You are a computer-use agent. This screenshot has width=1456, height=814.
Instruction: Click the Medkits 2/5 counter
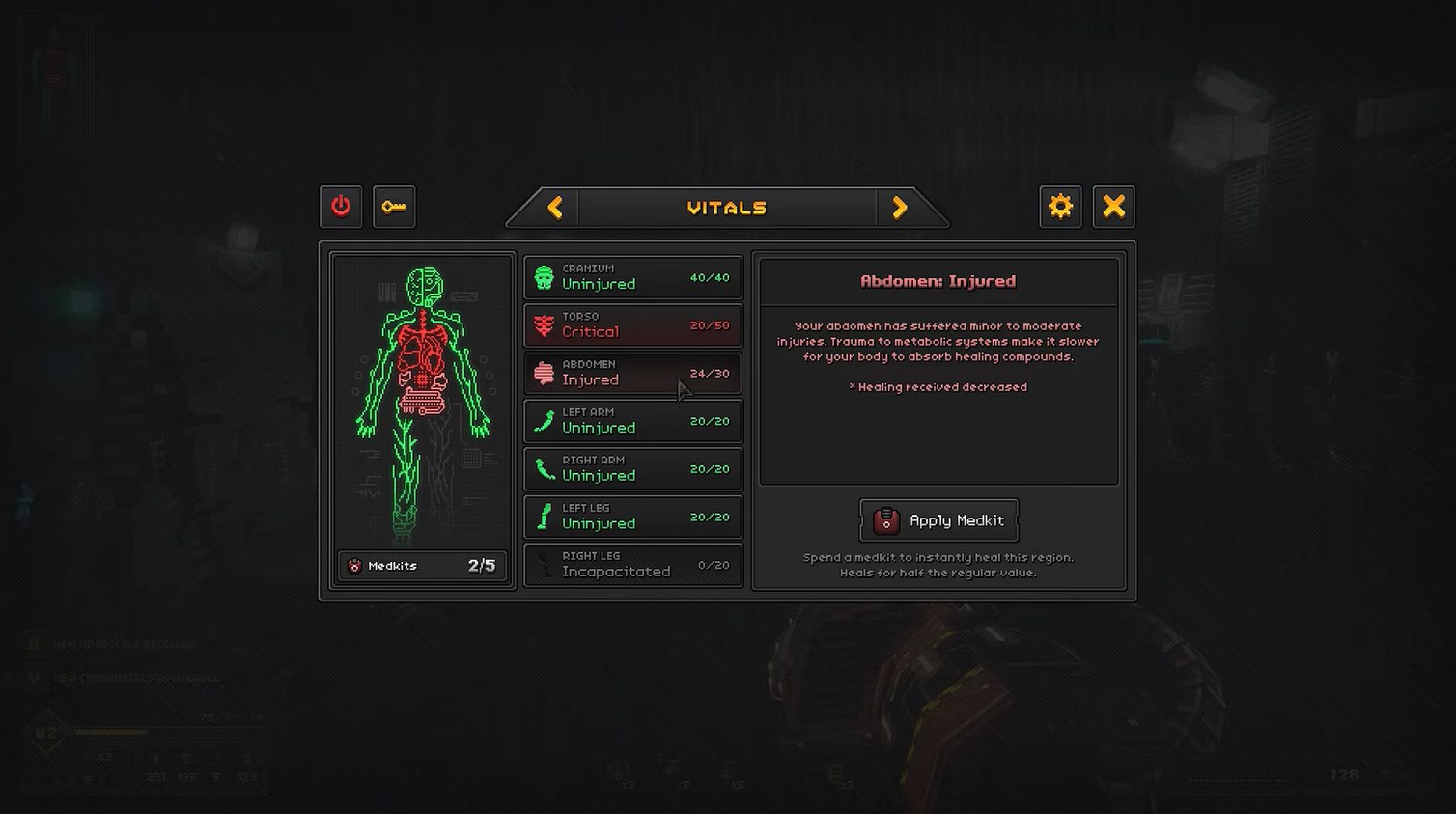tap(422, 566)
